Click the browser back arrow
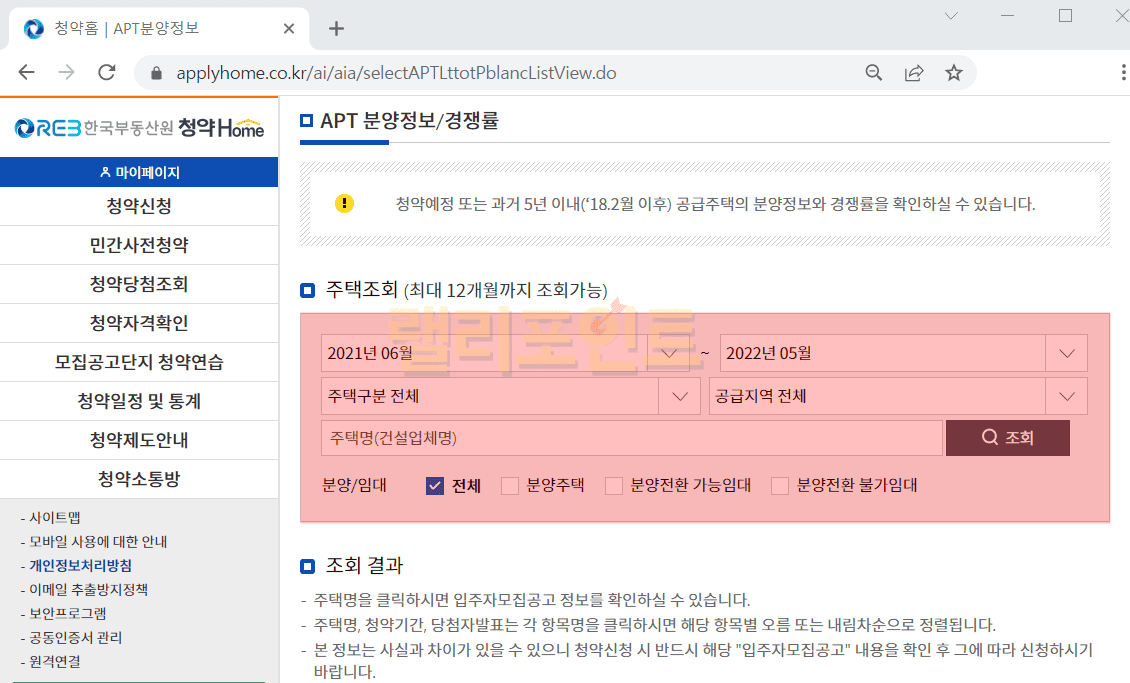This screenshot has width=1130, height=683. pyautogui.click(x=26, y=73)
